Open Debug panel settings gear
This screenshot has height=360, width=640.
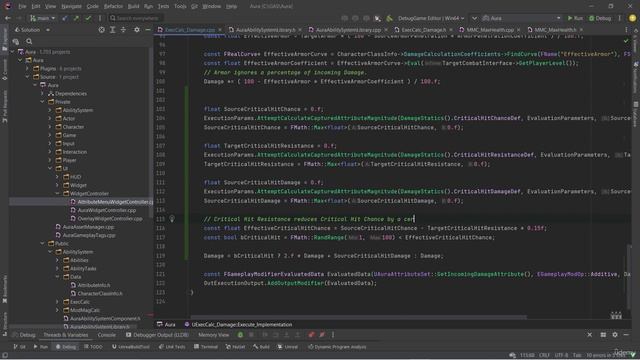(615, 335)
